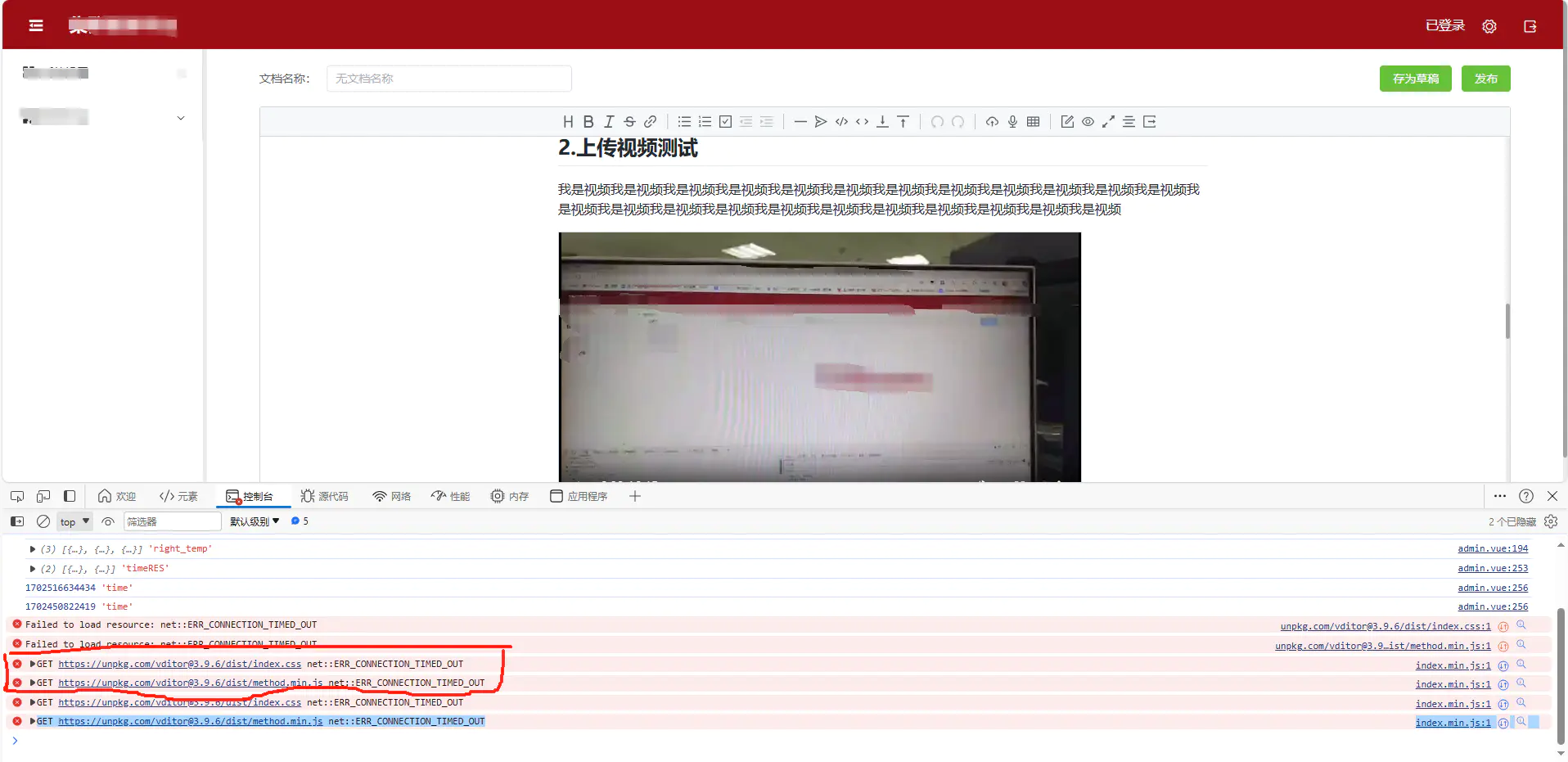Expand the second sidebar menu chevron
The height and width of the screenshot is (762, 1568).
pyautogui.click(x=181, y=118)
